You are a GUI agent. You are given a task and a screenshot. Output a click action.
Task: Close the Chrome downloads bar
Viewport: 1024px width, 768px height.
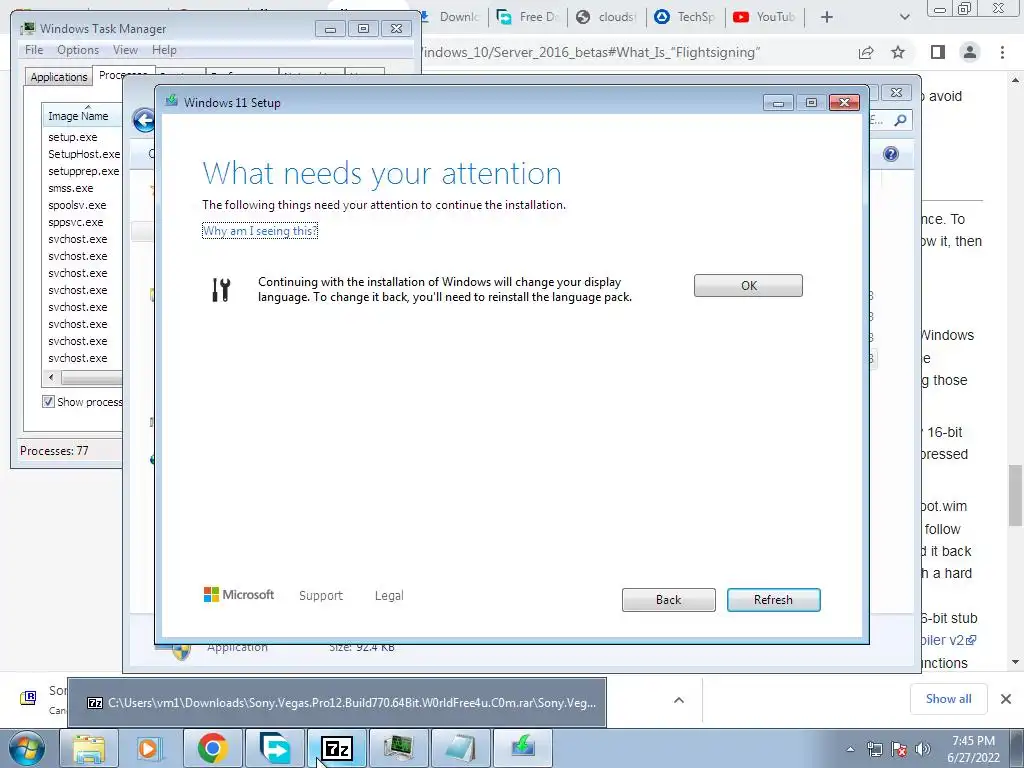pos(1006,699)
